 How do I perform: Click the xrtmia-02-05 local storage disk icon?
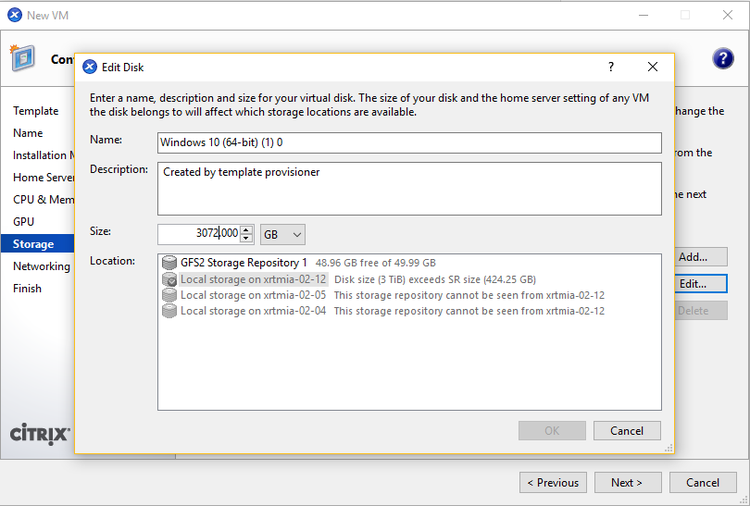tap(169, 295)
